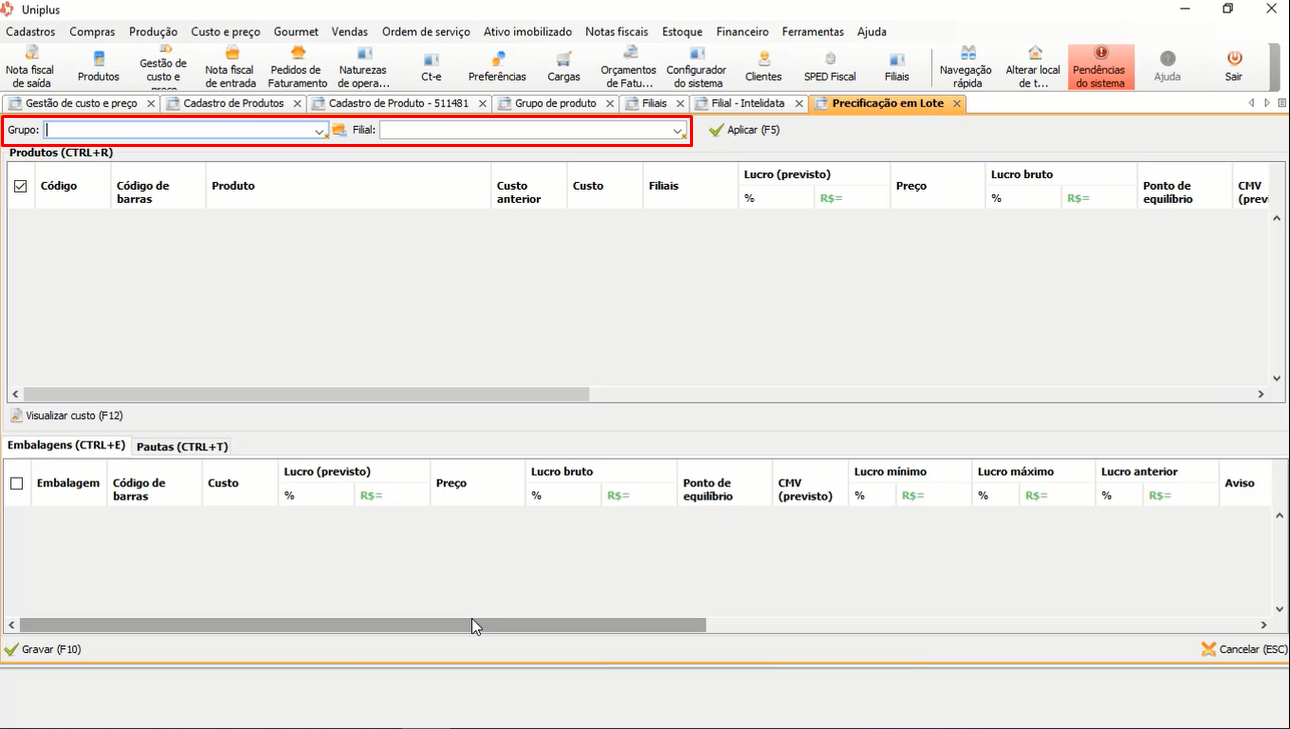
Task: Open Pedidos de Faturamento toolbar icon
Action: (298, 67)
